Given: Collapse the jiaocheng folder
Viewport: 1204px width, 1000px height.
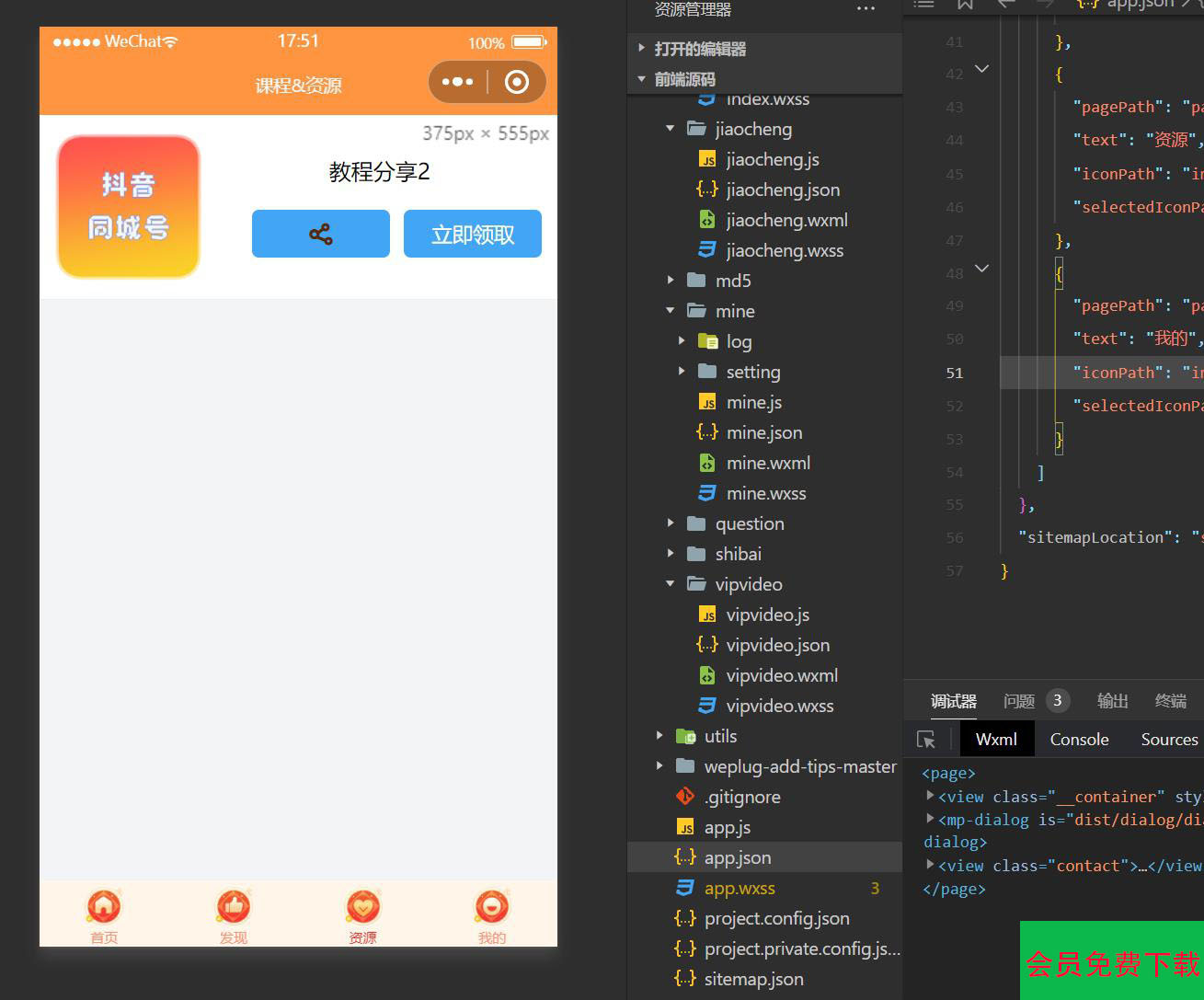Looking at the screenshot, I should [671, 129].
